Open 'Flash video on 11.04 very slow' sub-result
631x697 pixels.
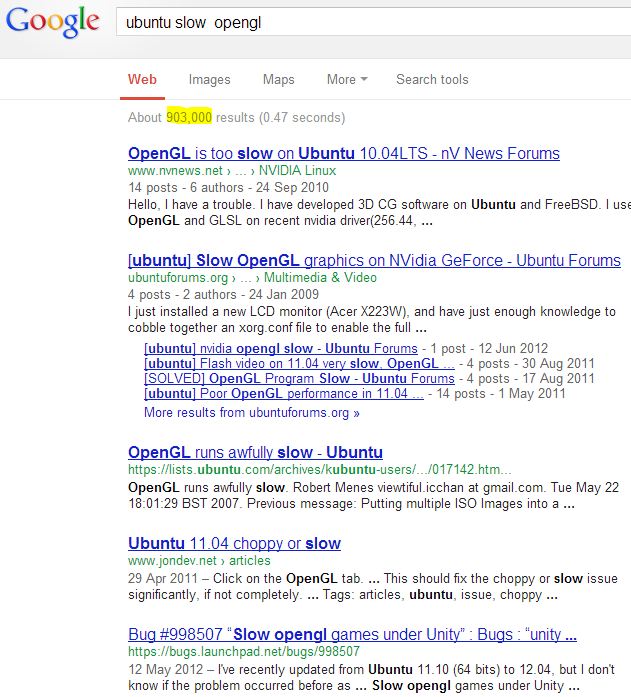(x=299, y=364)
